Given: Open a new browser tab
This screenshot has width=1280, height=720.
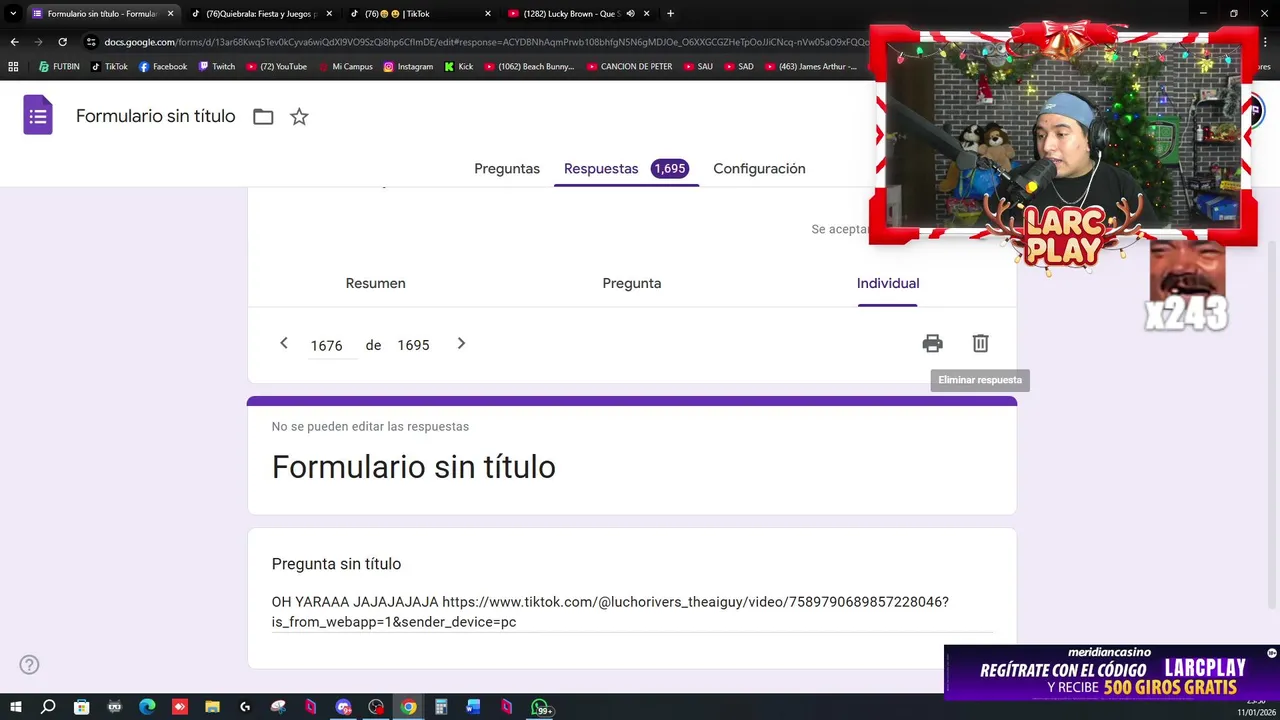Looking at the screenshot, I should (x=670, y=14).
